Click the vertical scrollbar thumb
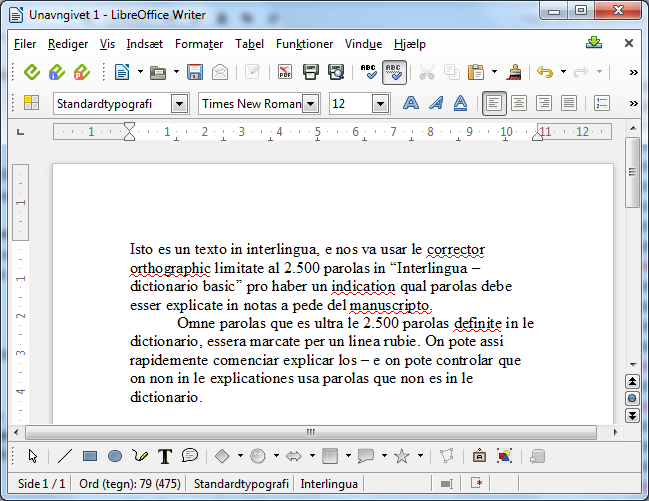This screenshot has width=649, height=501. pos(632,173)
